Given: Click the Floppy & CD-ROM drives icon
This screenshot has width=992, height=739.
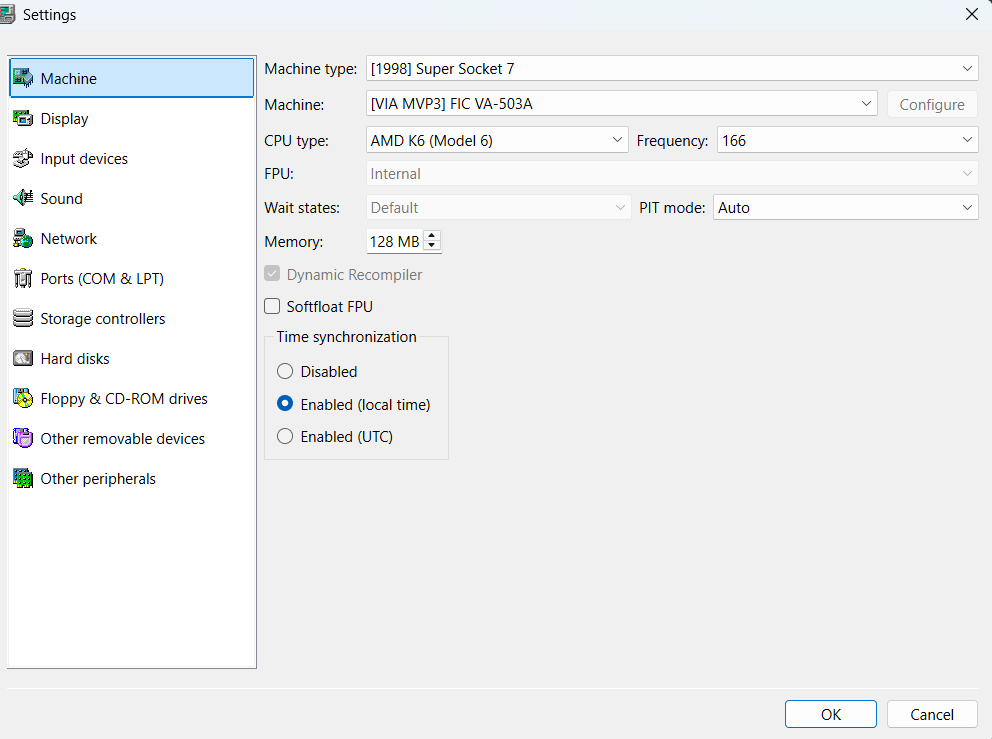Looking at the screenshot, I should pos(23,399).
